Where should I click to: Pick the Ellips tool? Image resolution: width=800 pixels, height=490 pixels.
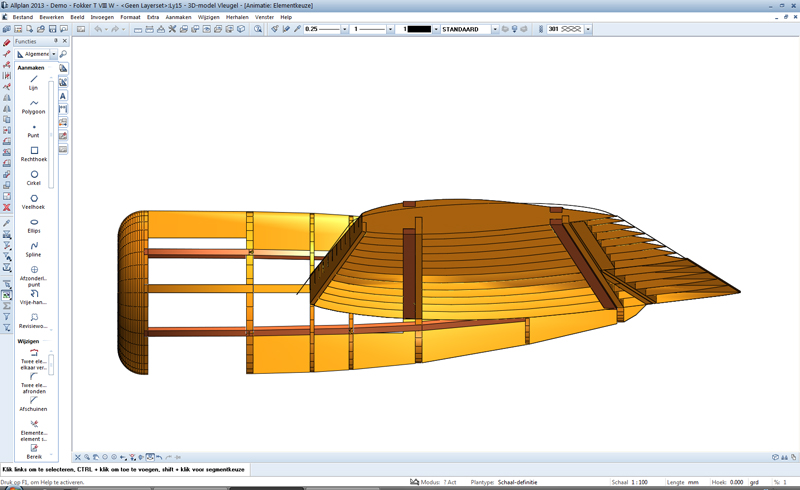click(34, 226)
